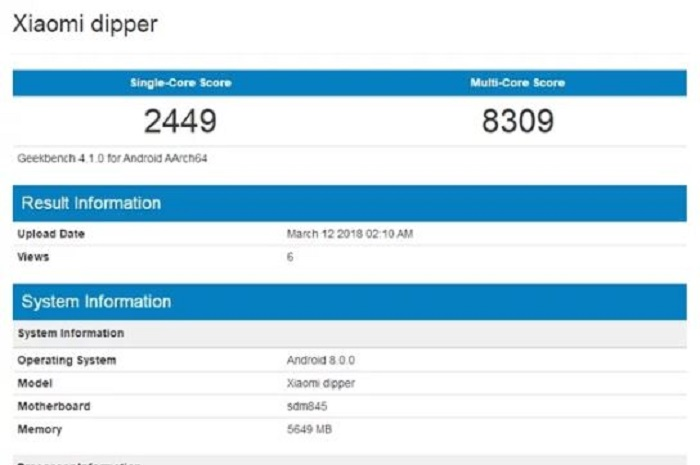Select the multi-core score value 8309
The image size is (700, 465).
[518, 121]
